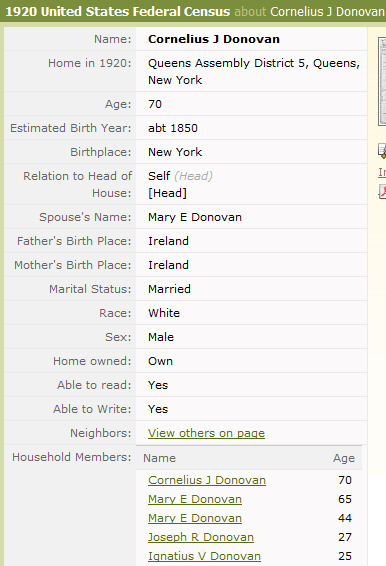Screen dimensions: 386x566
Task: Click the 1920 United States Federal Census header
Action: pyautogui.click(x=118, y=12)
